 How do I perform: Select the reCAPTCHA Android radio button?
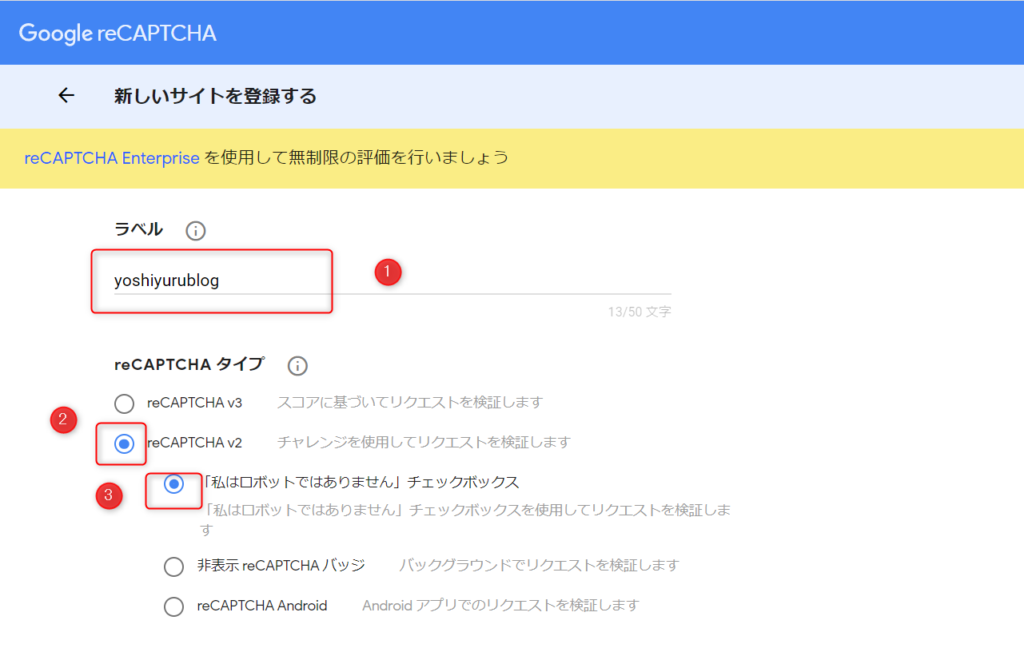coord(174,606)
